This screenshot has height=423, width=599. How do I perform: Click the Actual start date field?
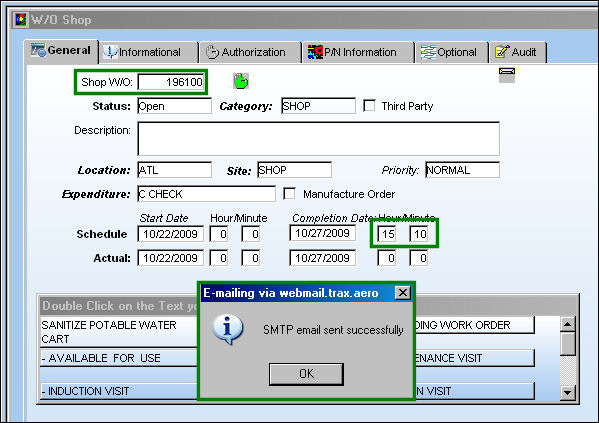click(170, 258)
